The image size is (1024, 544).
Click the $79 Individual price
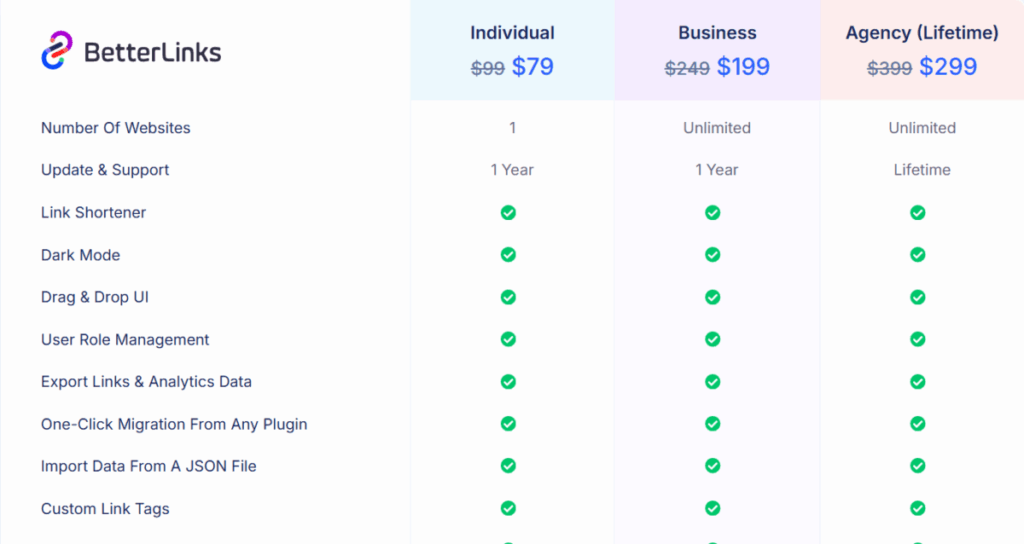point(532,67)
